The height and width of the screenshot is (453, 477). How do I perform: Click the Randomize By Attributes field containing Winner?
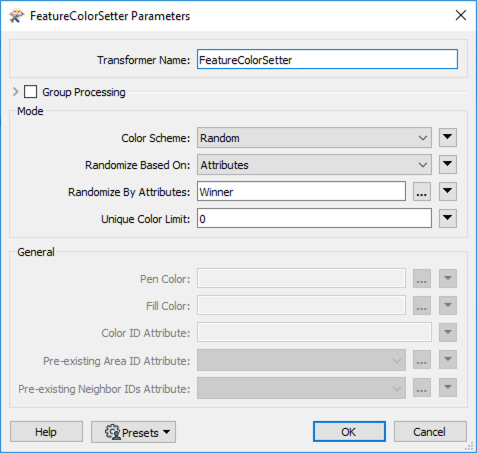[301, 192]
